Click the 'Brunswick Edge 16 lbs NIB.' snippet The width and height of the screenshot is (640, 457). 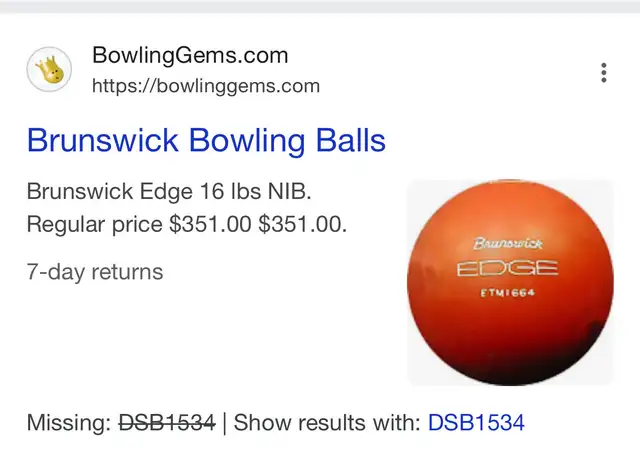pos(169,191)
